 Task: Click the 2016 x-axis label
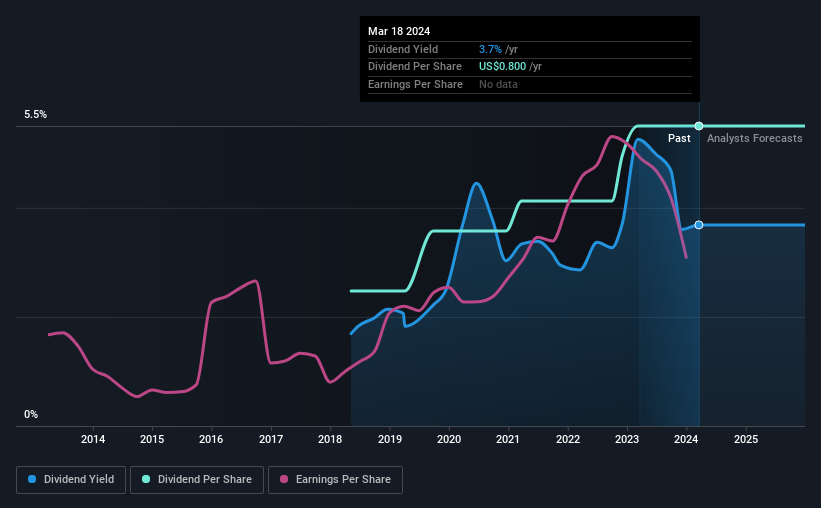[211, 439]
